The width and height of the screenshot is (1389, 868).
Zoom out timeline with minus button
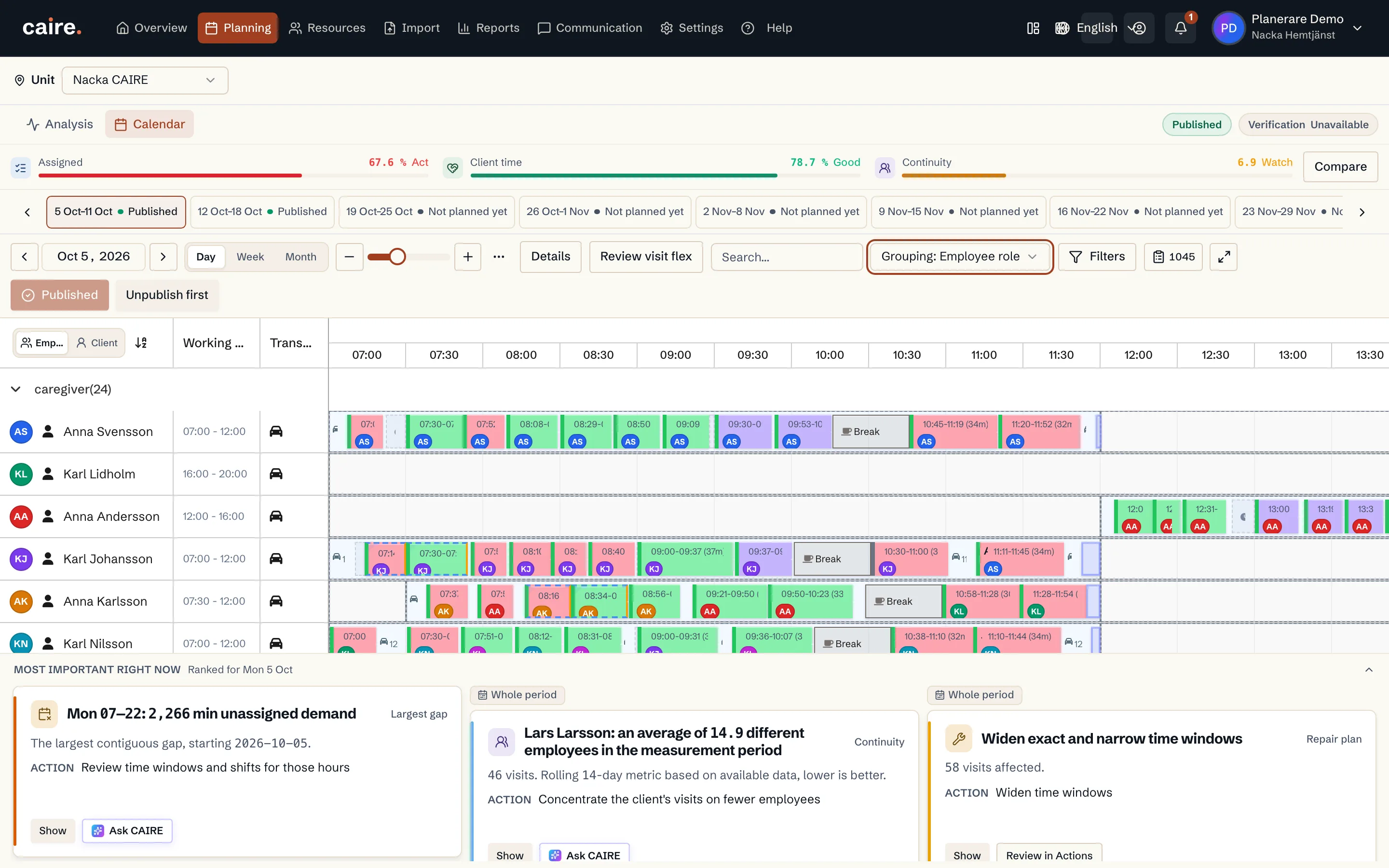[x=349, y=257]
